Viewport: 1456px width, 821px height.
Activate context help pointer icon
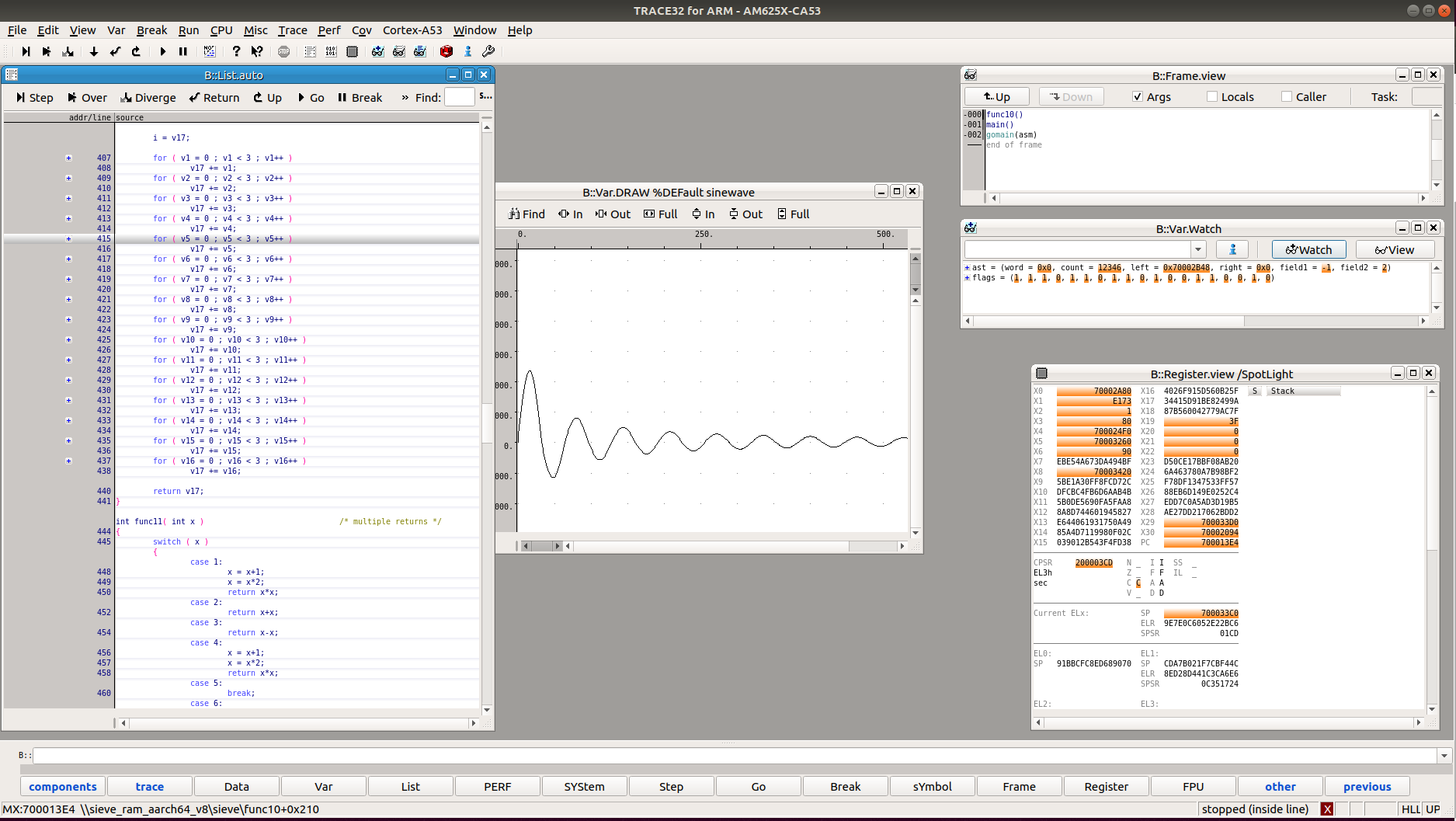(257, 51)
